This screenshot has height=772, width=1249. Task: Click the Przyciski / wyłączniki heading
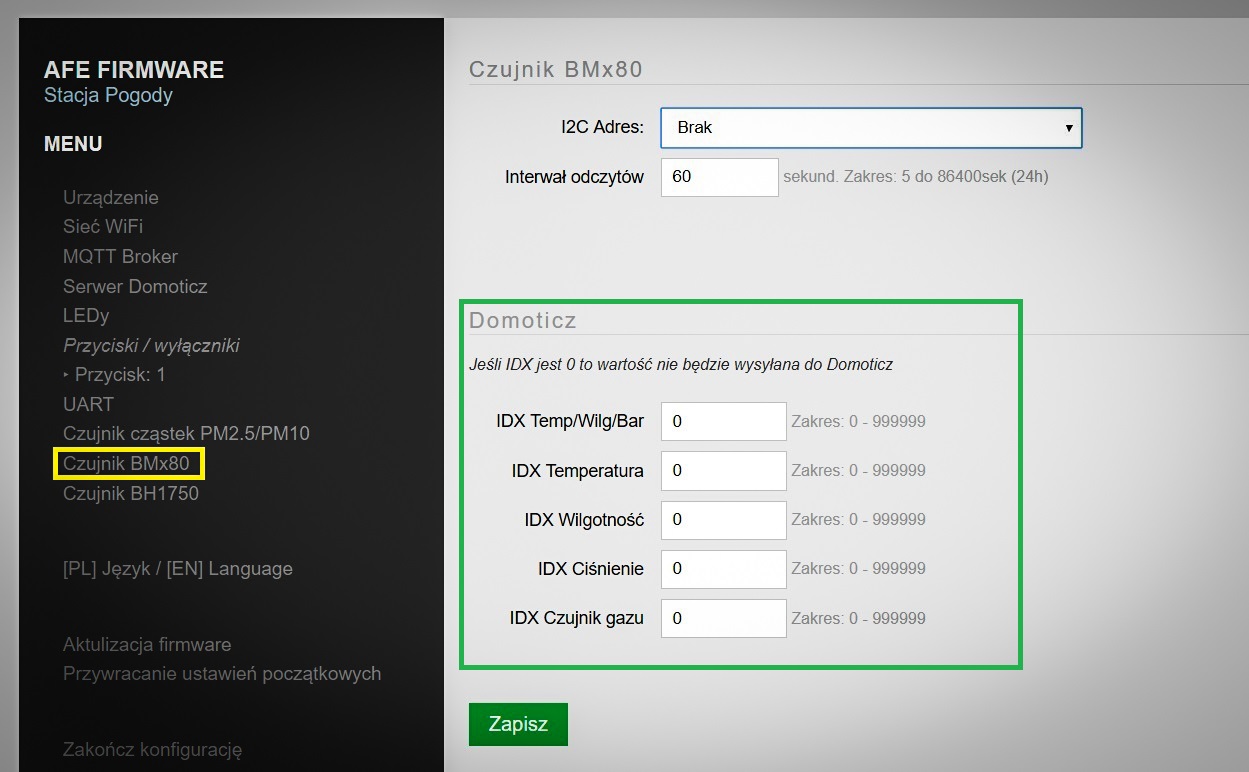[151, 346]
